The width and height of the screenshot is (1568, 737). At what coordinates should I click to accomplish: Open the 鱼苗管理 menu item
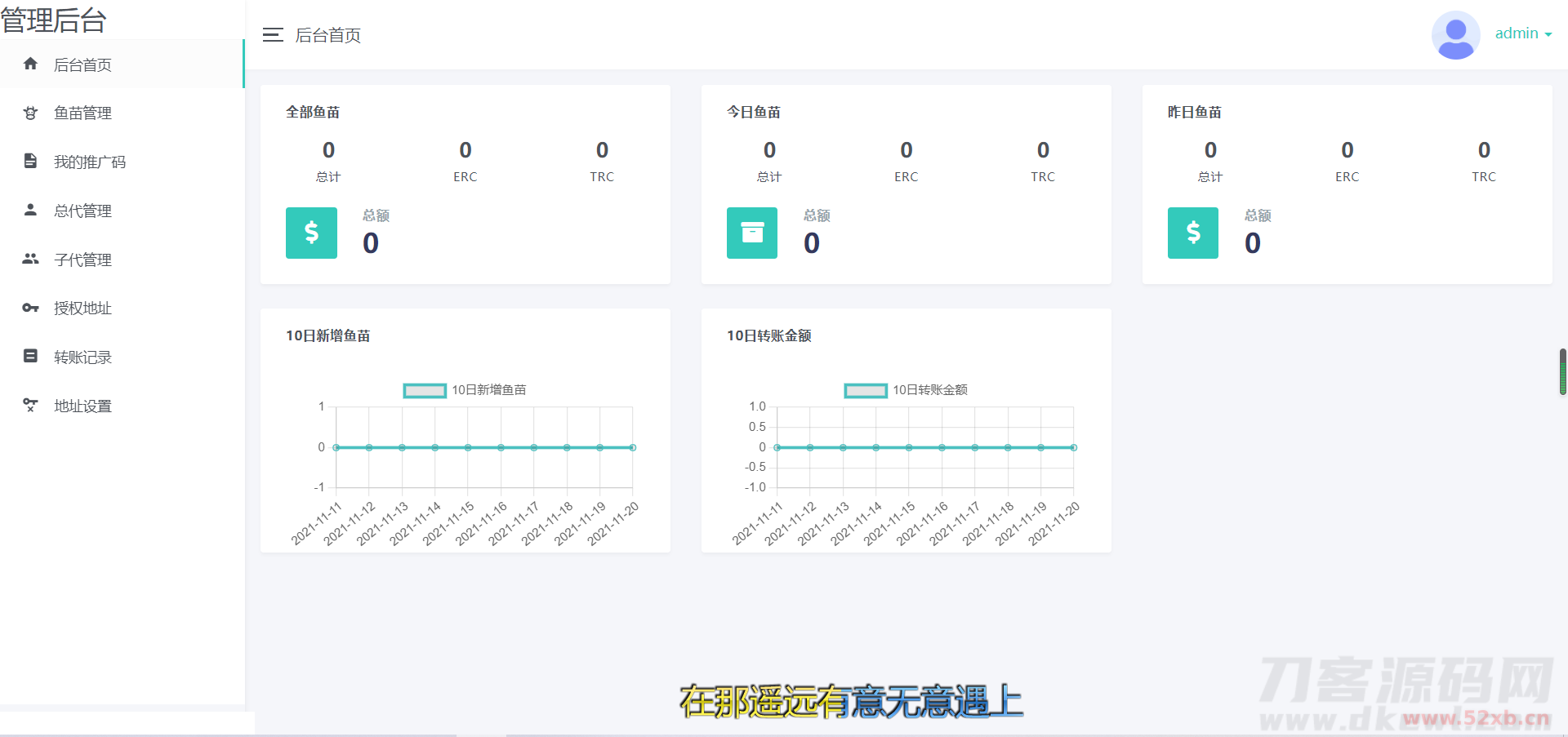[x=84, y=113]
